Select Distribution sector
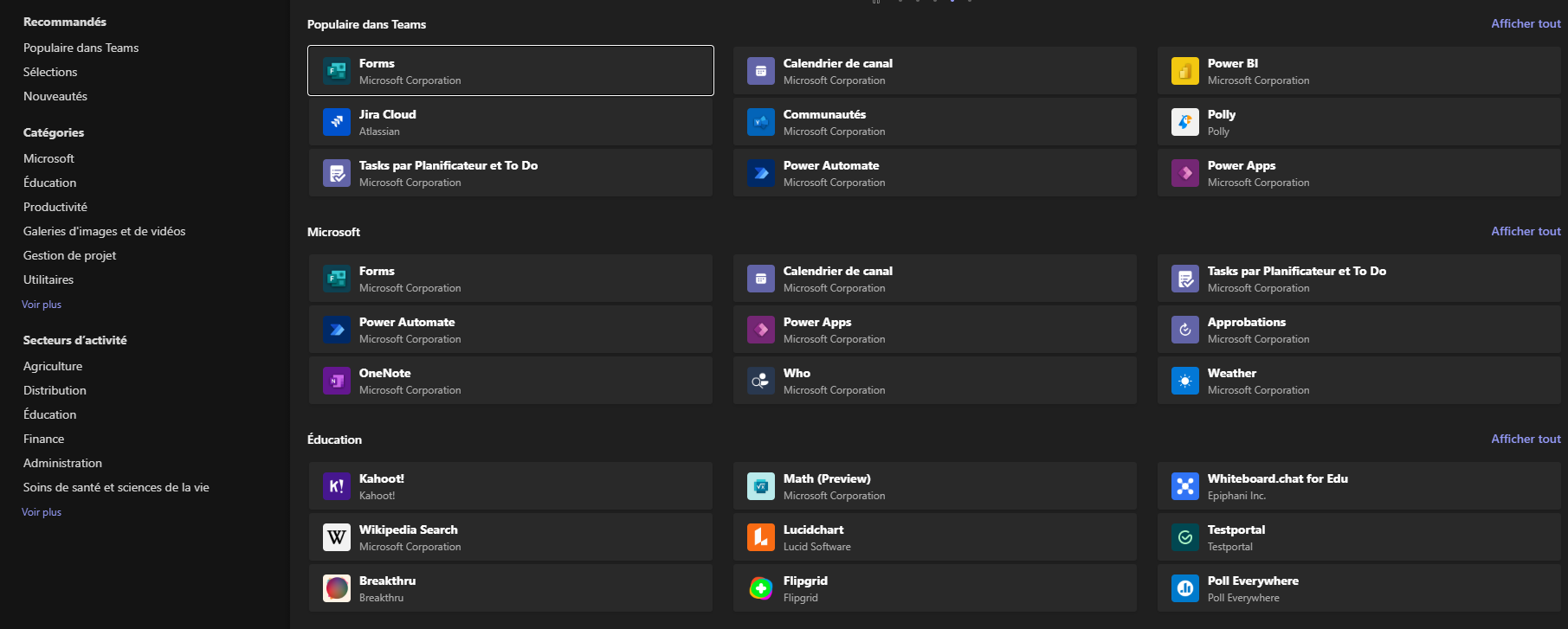This screenshot has width=1568, height=629. (55, 390)
